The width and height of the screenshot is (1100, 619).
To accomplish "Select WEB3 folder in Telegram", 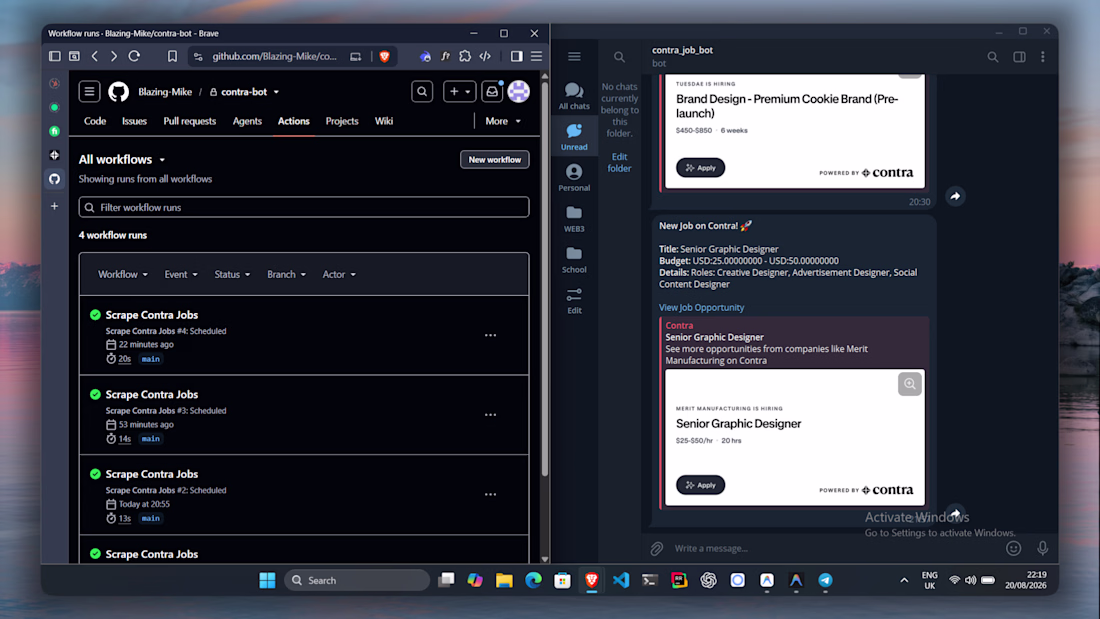I will point(574,218).
